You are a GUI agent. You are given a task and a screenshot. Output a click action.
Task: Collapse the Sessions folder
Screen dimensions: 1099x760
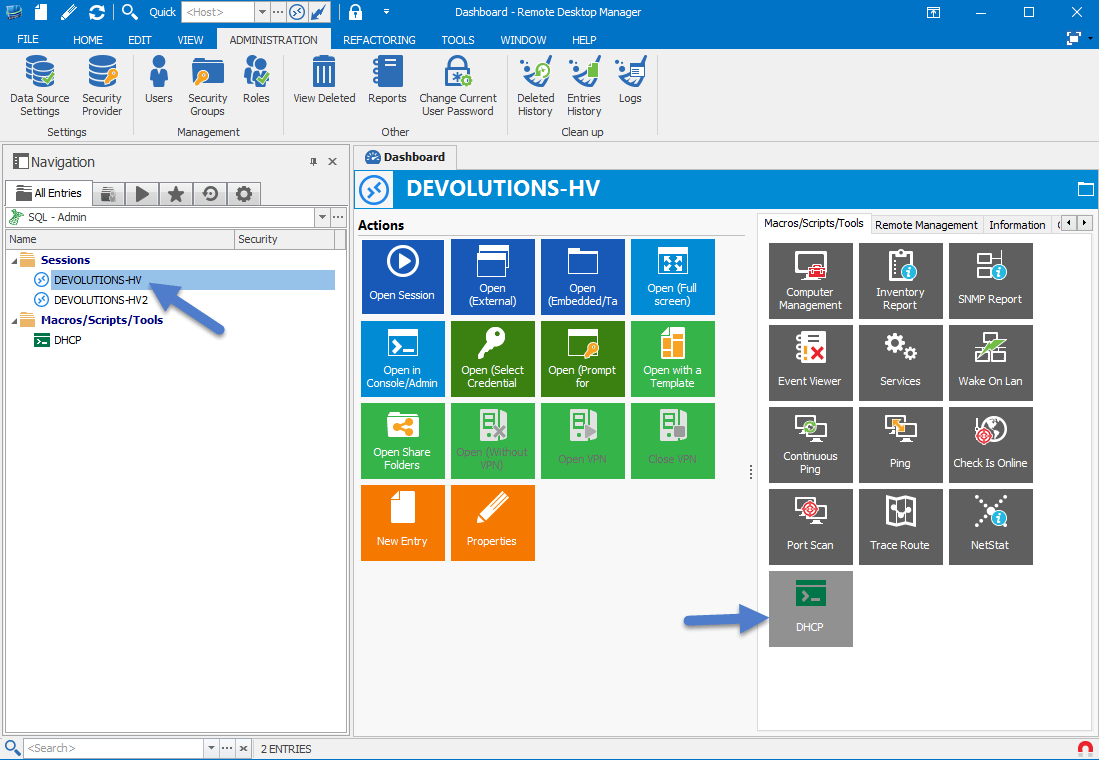pyautogui.click(x=13, y=259)
